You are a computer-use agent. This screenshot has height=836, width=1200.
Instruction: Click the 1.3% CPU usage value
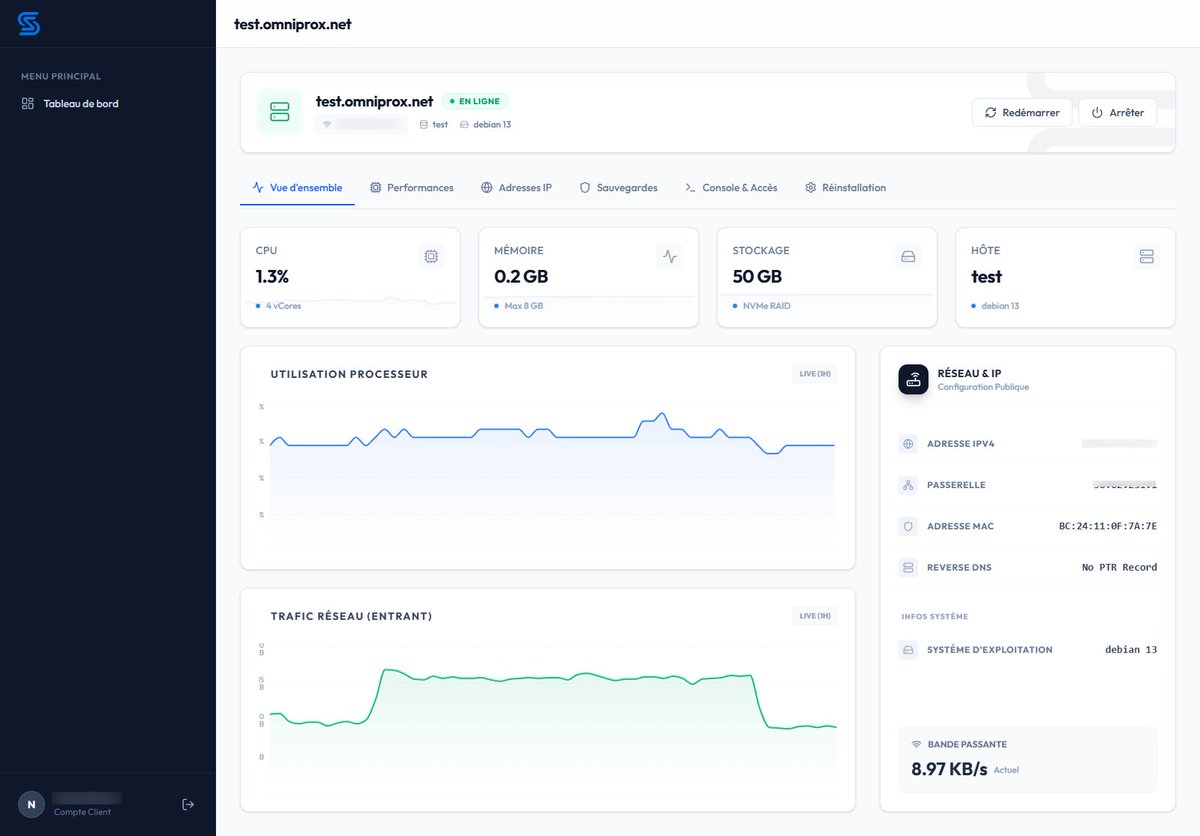click(x=272, y=277)
